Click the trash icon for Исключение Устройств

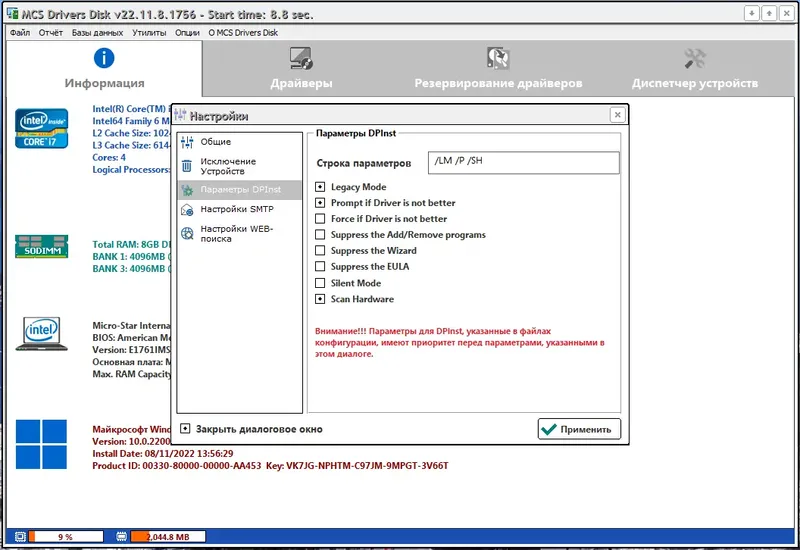click(x=187, y=166)
